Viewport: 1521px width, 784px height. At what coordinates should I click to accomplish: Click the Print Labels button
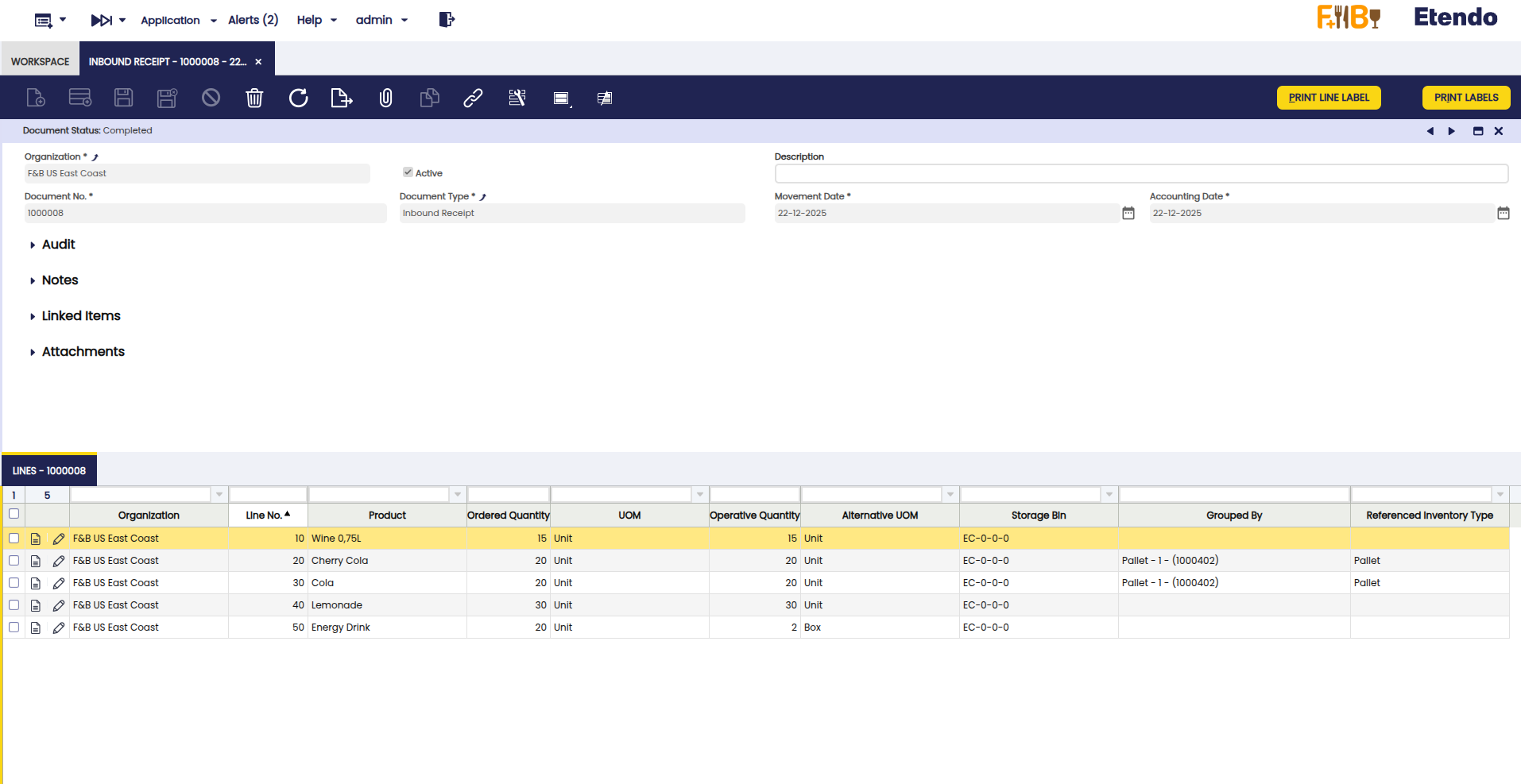coord(1465,98)
